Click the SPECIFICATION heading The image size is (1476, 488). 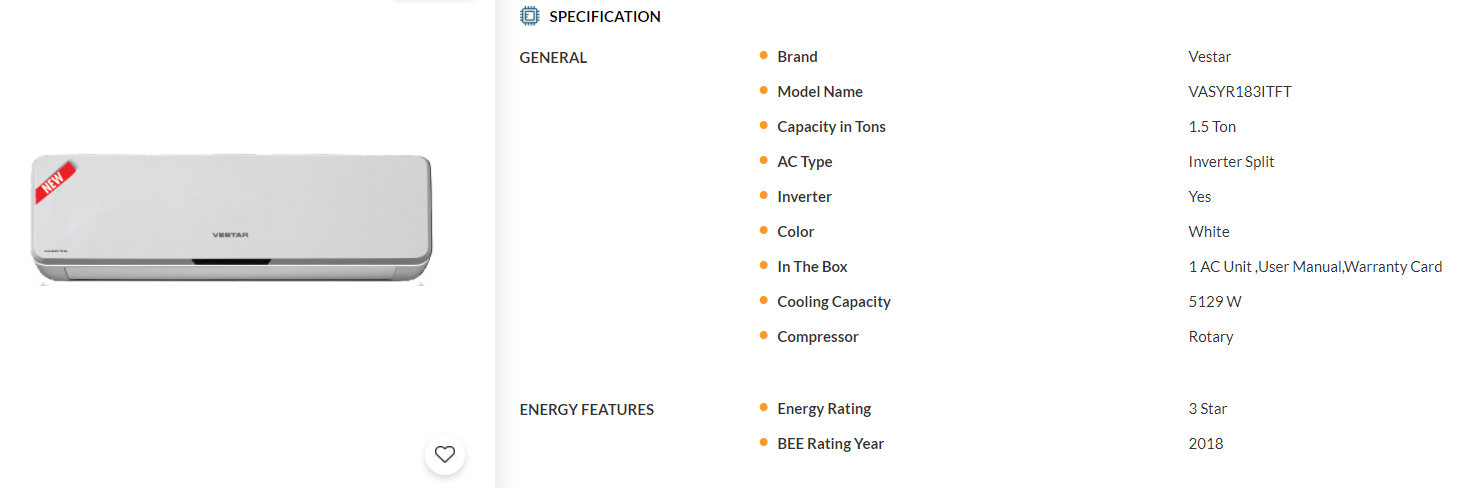coord(605,17)
